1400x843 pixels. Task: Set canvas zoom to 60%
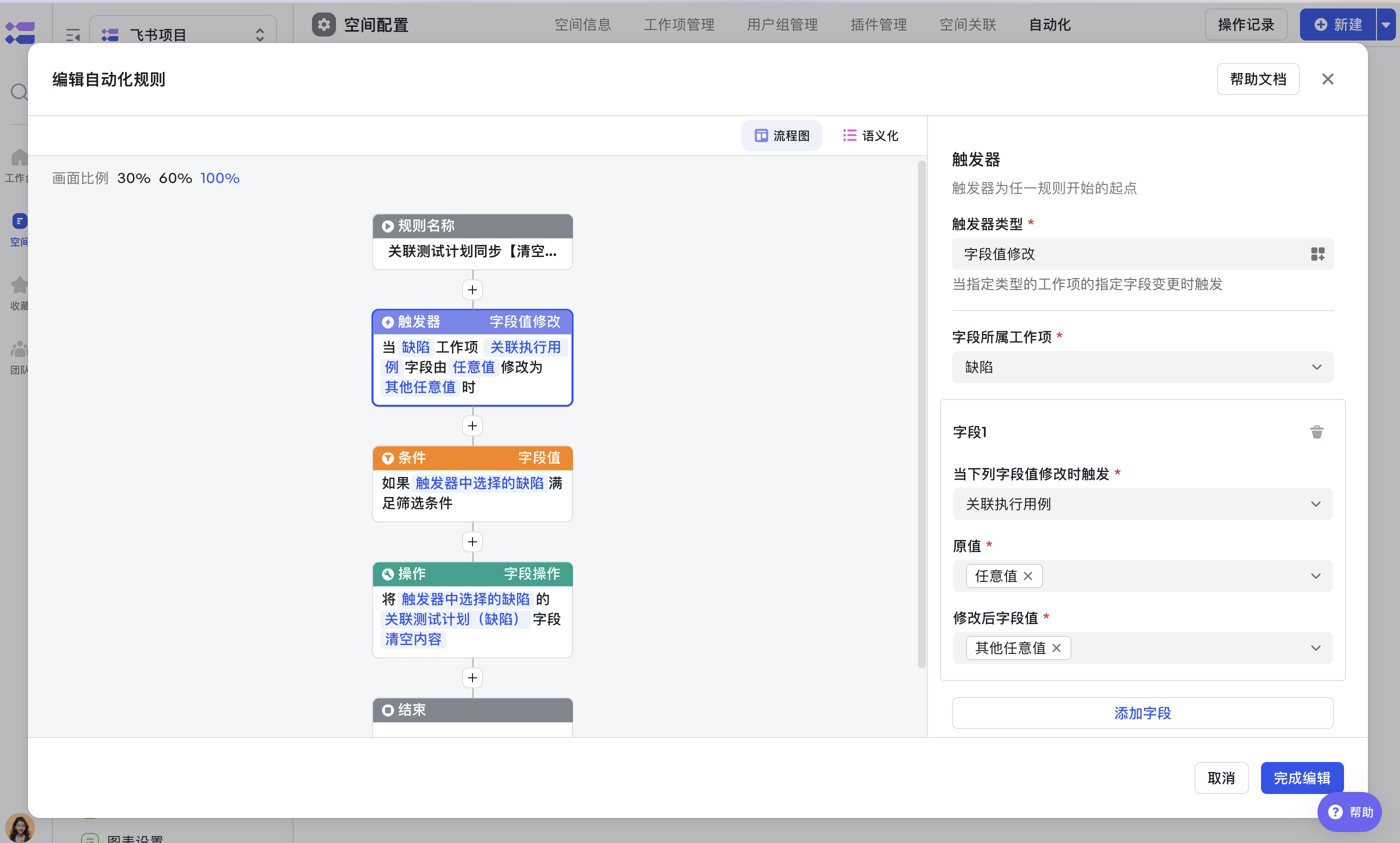(x=175, y=178)
